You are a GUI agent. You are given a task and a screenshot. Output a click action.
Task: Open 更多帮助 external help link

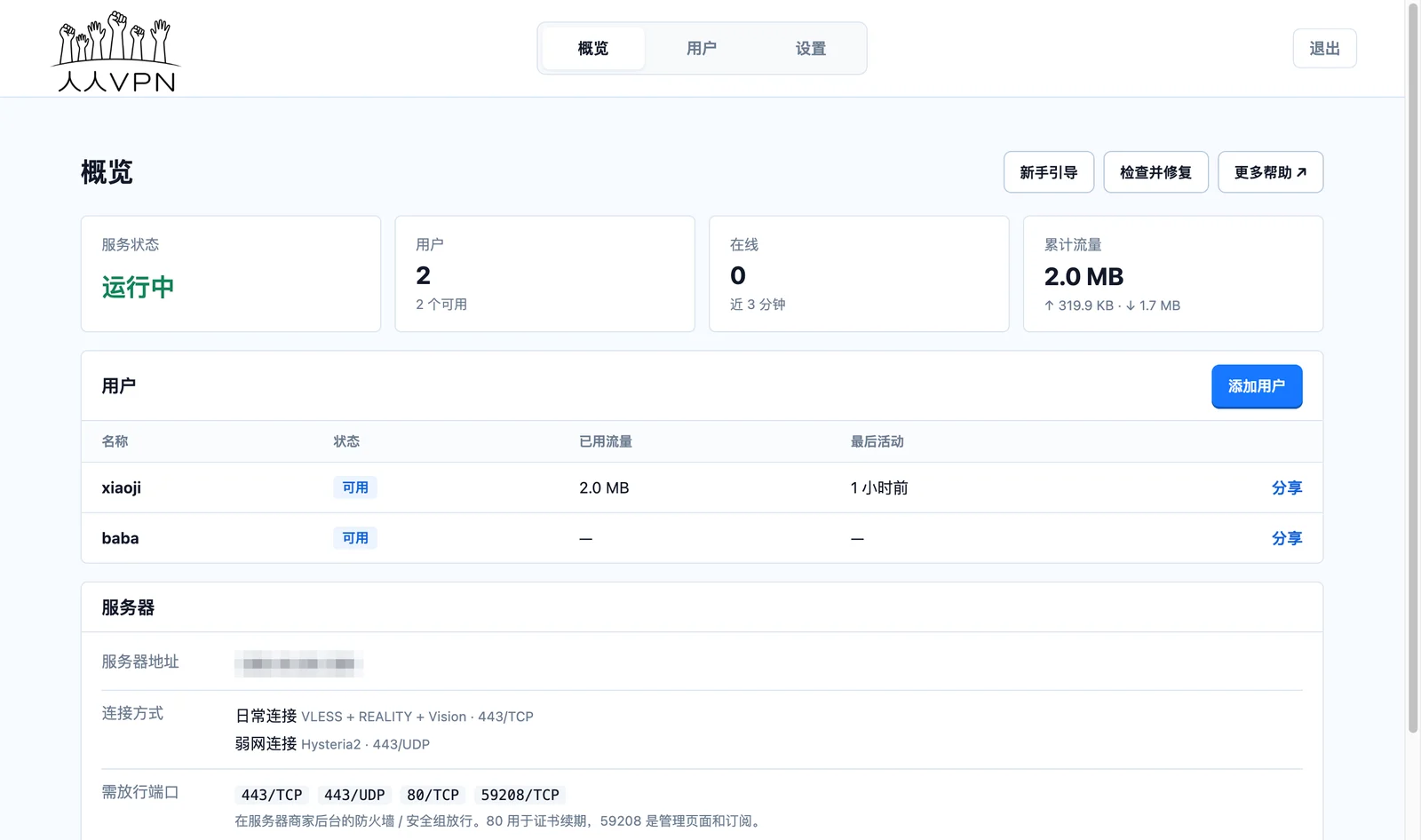coord(1270,172)
